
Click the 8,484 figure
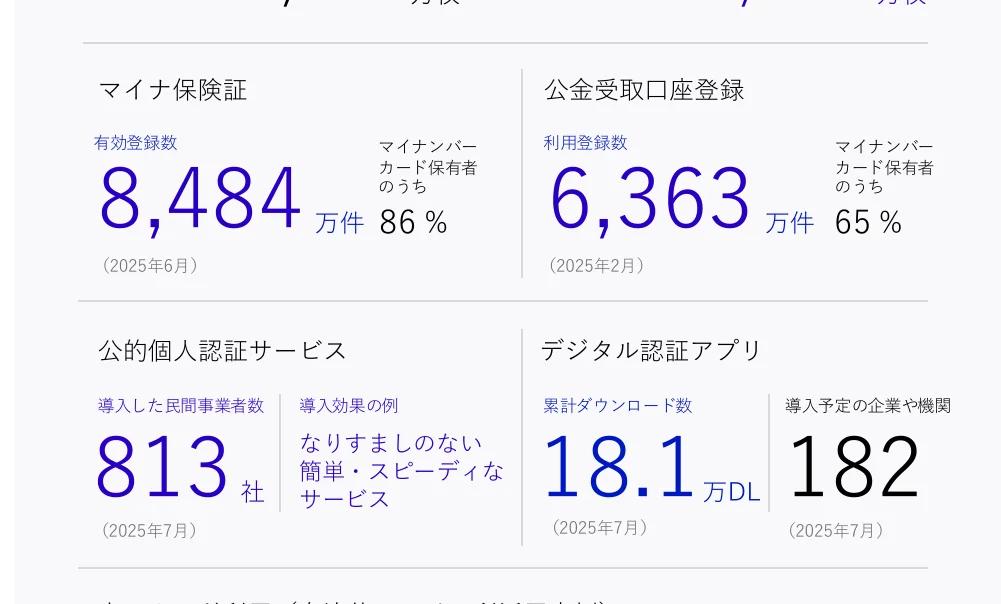tap(200, 199)
